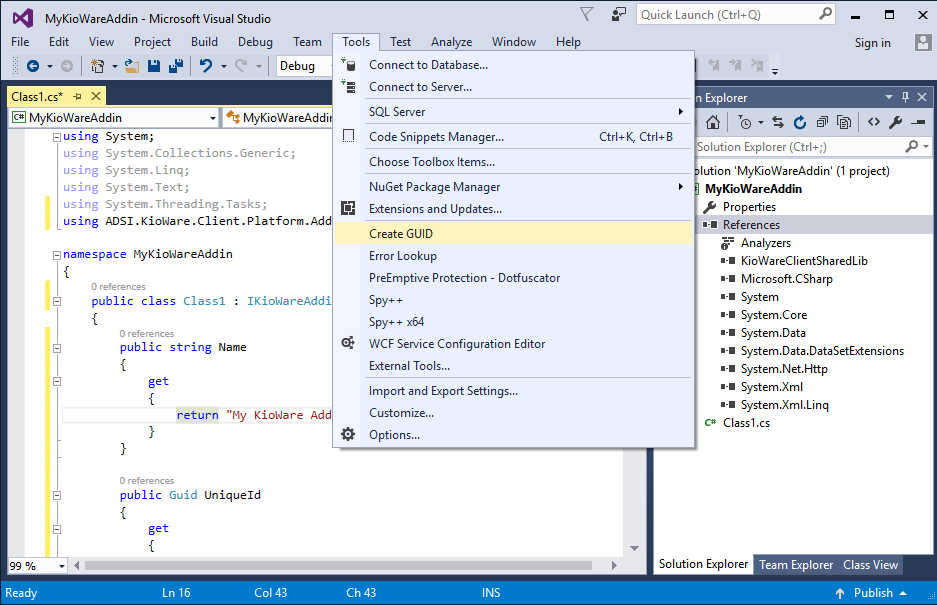The height and width of the screenshot is (605, 937).
Task: Click the account avatar icon beside Sign in
Action: click(923, 42)
